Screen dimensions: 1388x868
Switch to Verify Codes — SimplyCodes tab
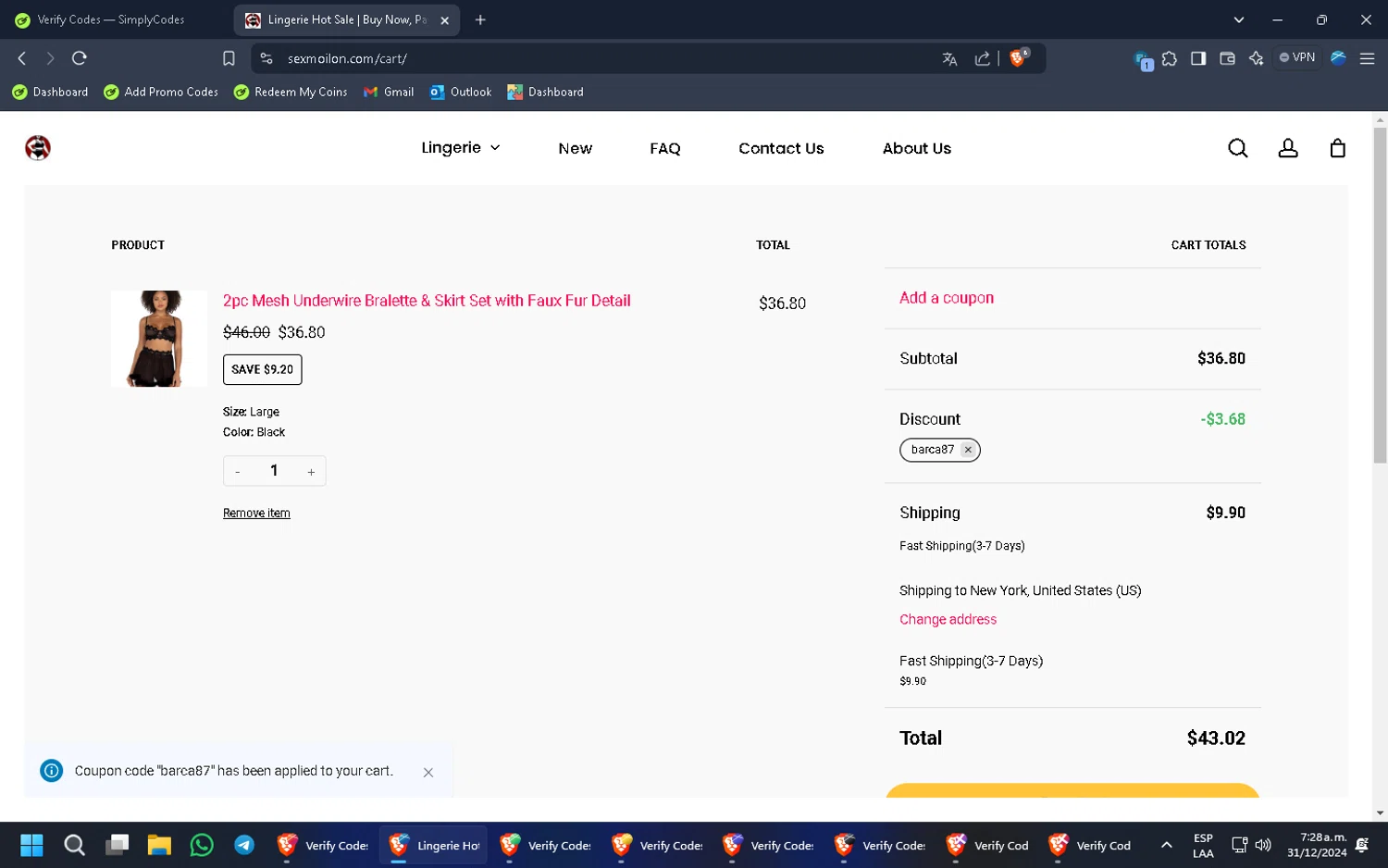coord(111,19)
